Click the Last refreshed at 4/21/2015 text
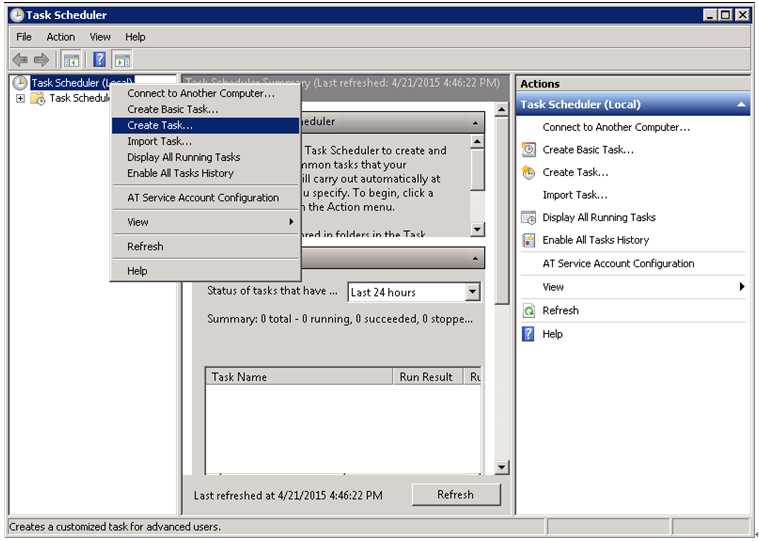The width and height of the screenshot is (759, 541). (288, 496)
